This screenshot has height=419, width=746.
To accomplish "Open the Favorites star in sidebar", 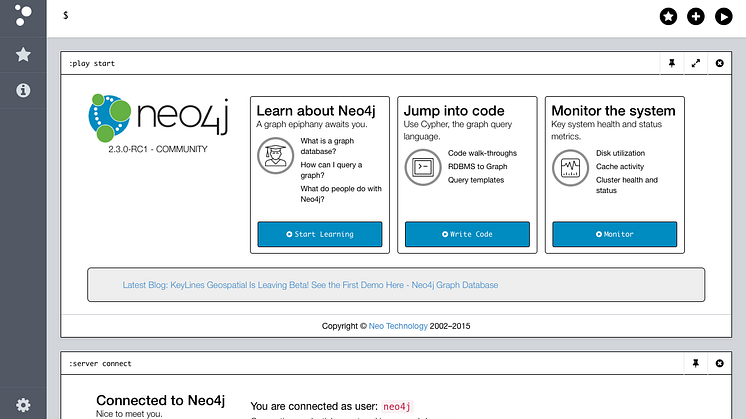I will 23,55.
